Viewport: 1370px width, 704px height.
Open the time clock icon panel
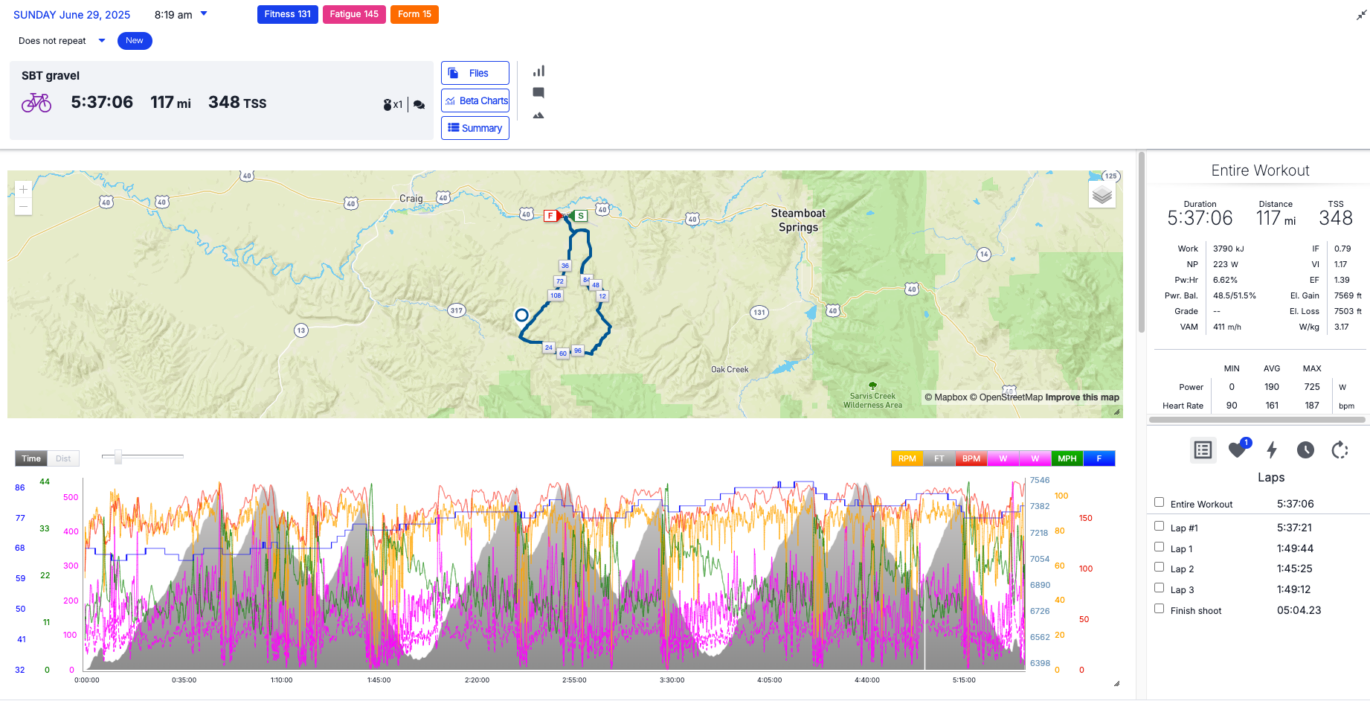[1305, 450]
